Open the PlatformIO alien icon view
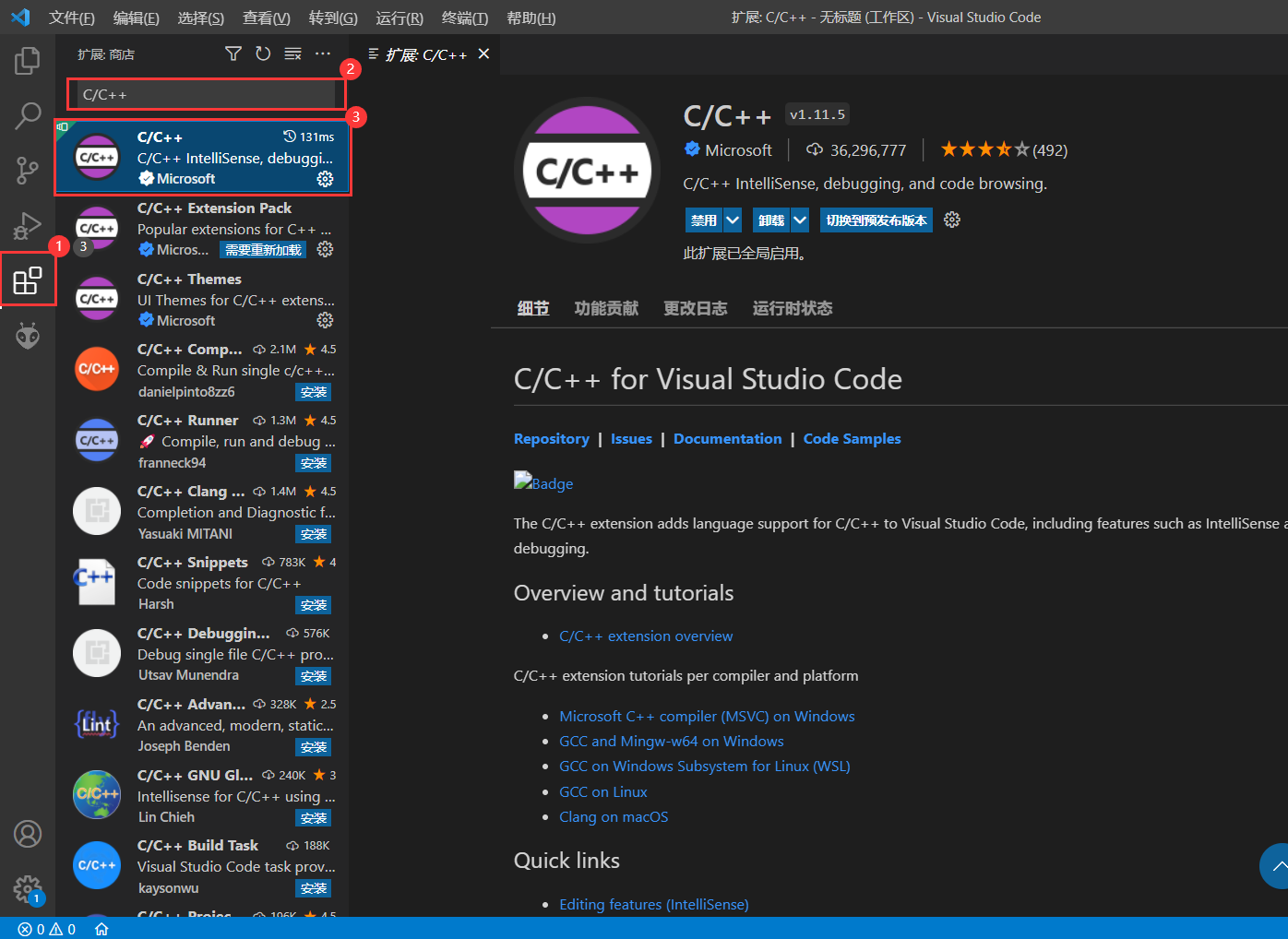Image resolution: width=1288 pixels, height=939 pixels. click(x=28, y=336)
